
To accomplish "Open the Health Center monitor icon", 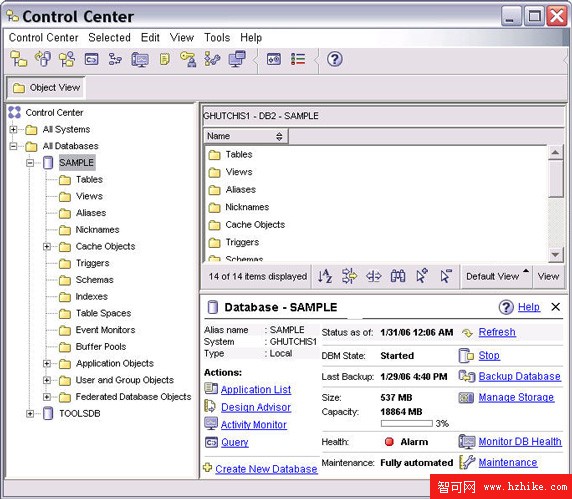I will tap(140, 59).
